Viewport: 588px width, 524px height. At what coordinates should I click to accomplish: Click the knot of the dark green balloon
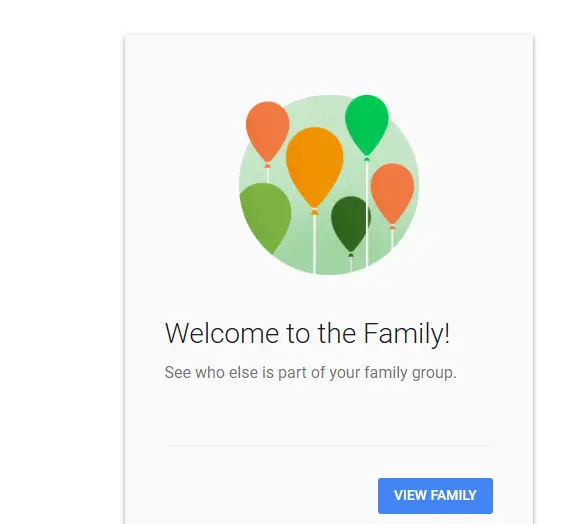pos(351,255)
